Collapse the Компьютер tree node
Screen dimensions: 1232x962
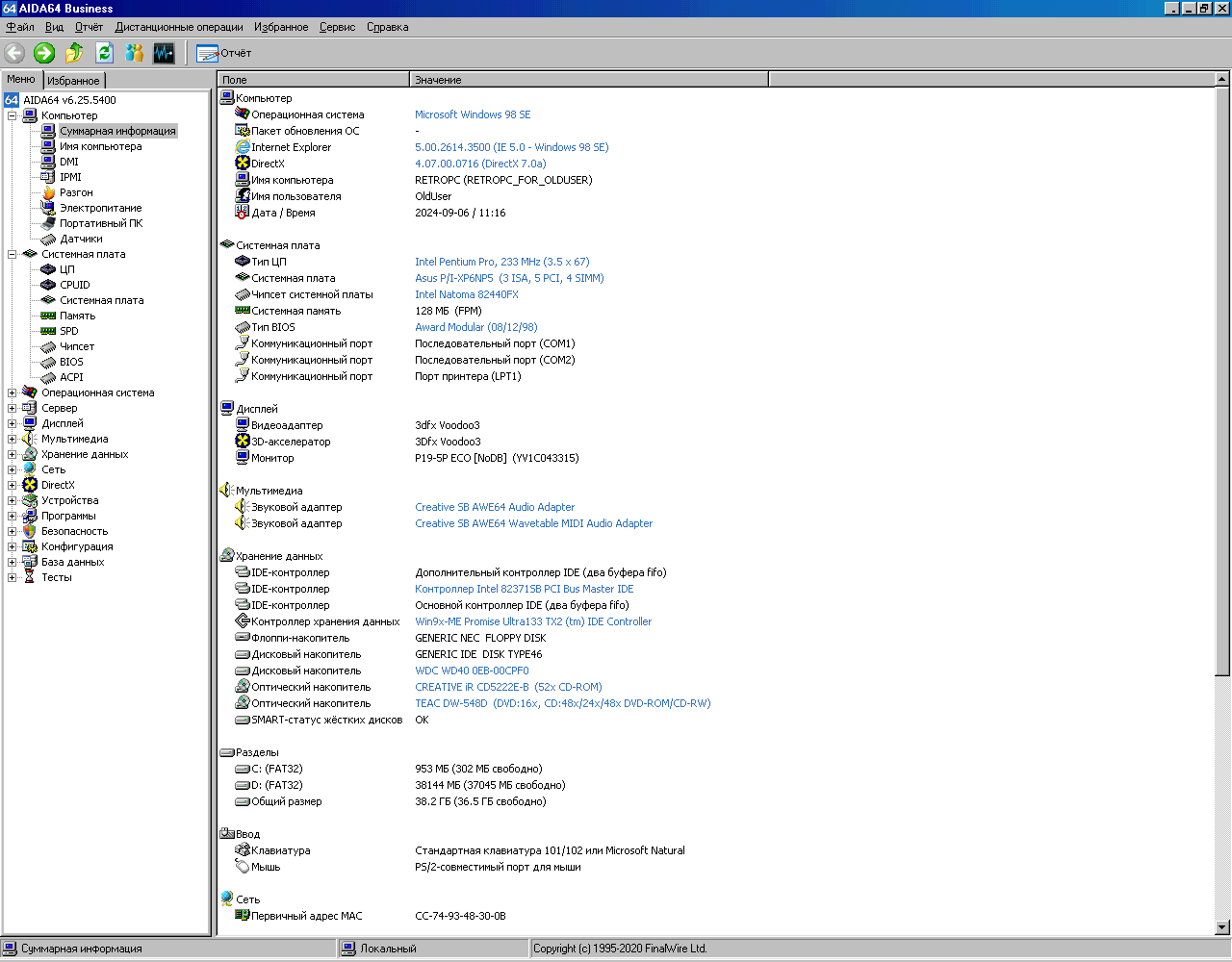13,115
